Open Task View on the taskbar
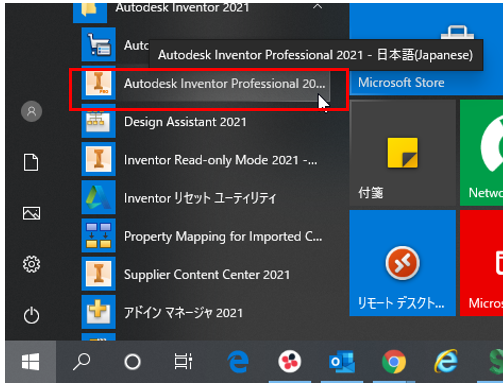The height and width of the screenshot is (388, 503). (x=183, y=362)
